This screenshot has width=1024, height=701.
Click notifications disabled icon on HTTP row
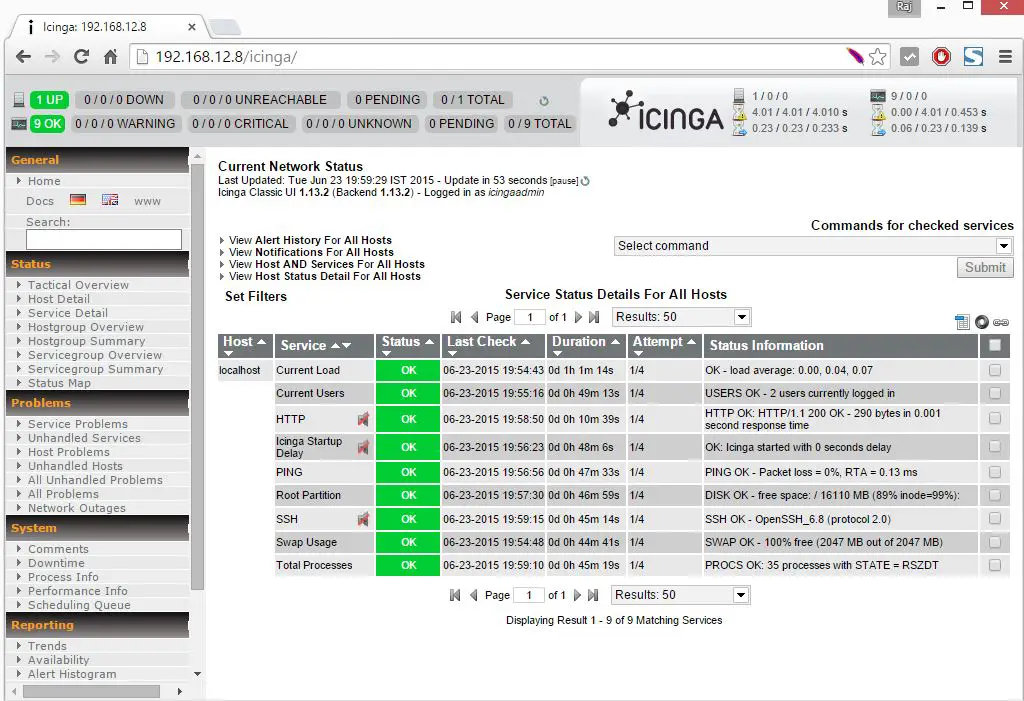364,419
